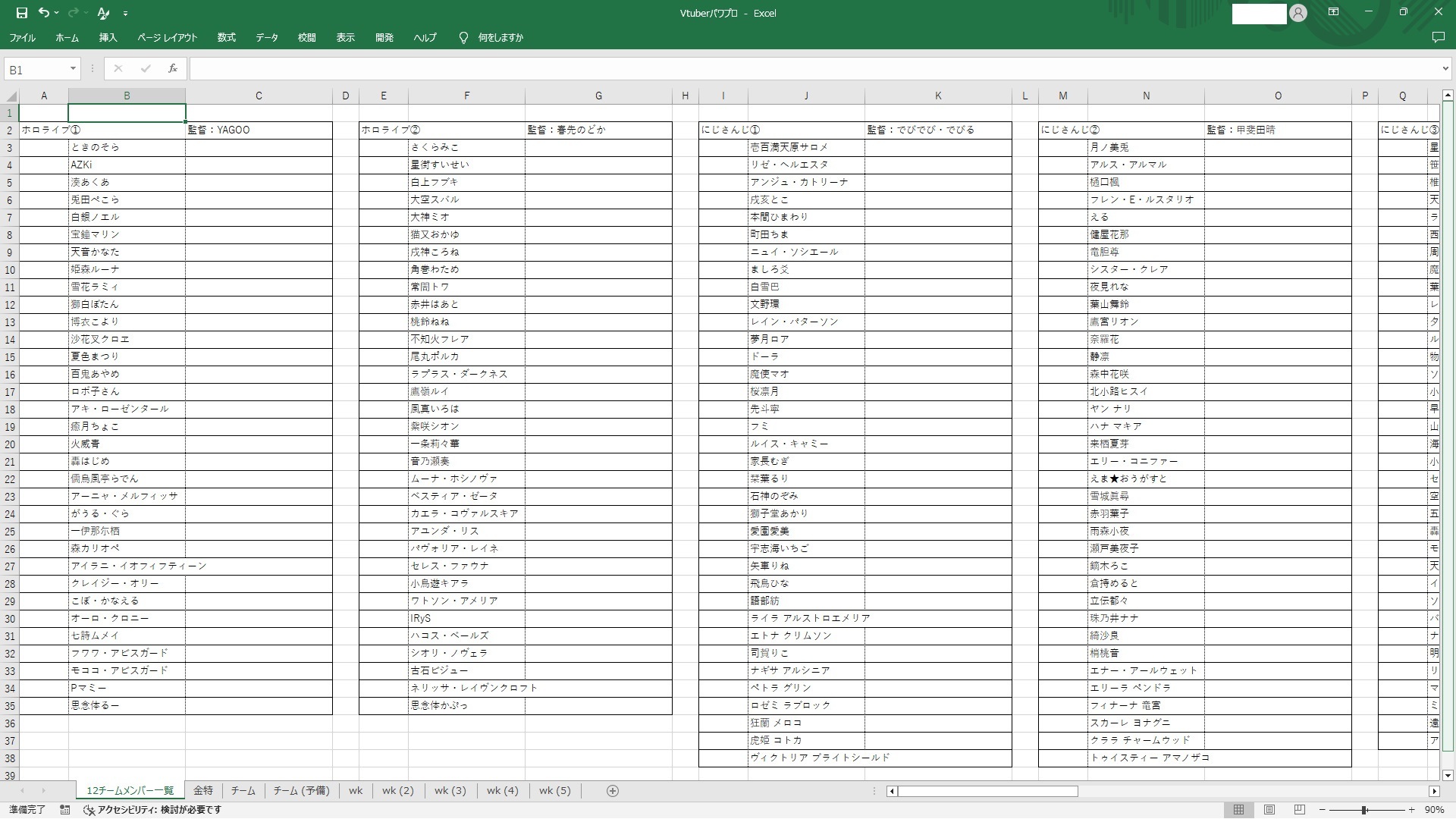Click the zoom out minus button
Viewport: 1456px width, 819px height.
pyautogui.click(x=1323, y=810)
